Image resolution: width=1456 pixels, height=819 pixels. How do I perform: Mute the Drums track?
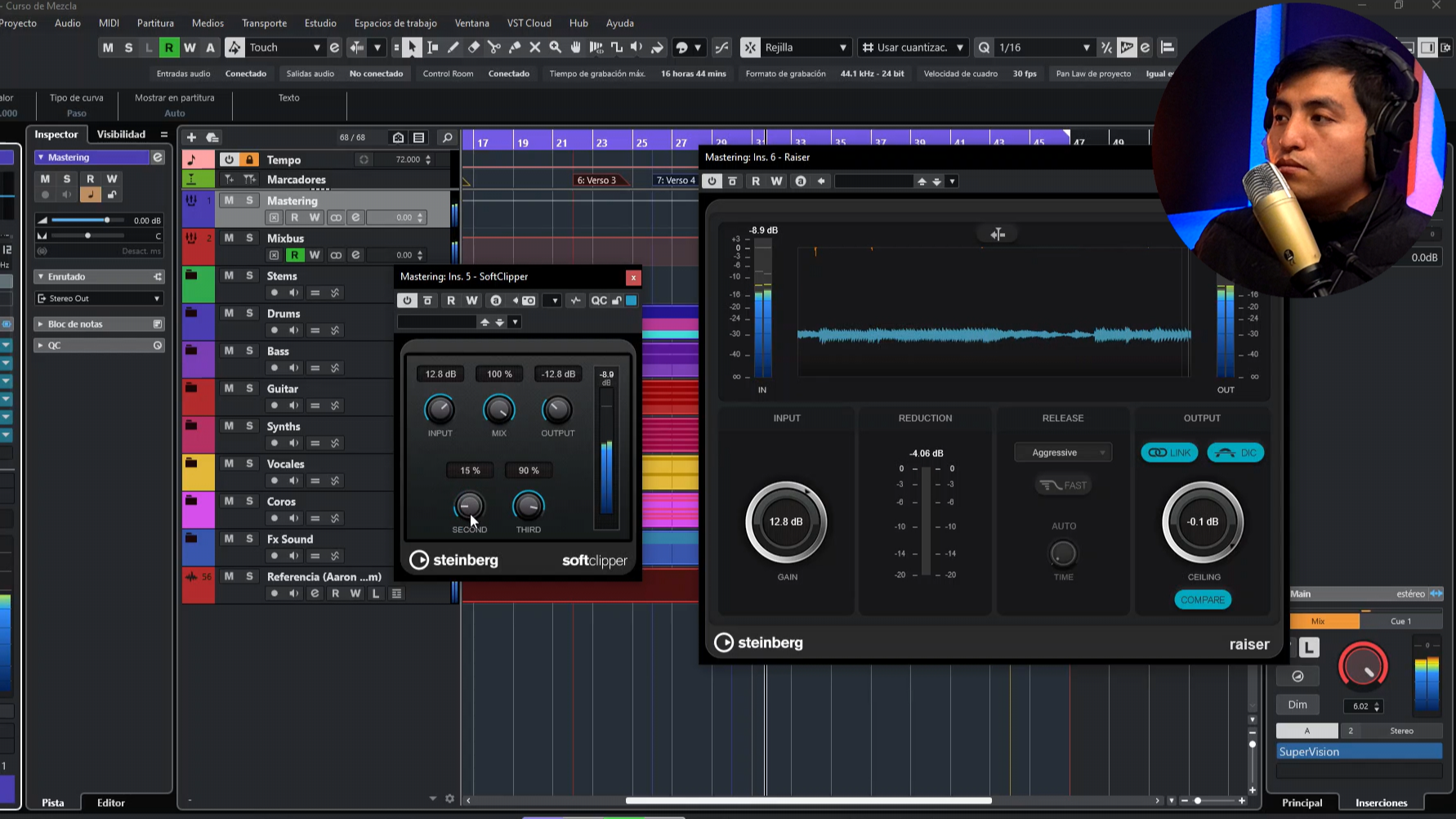pyautogui.click(x=229, y=313)
